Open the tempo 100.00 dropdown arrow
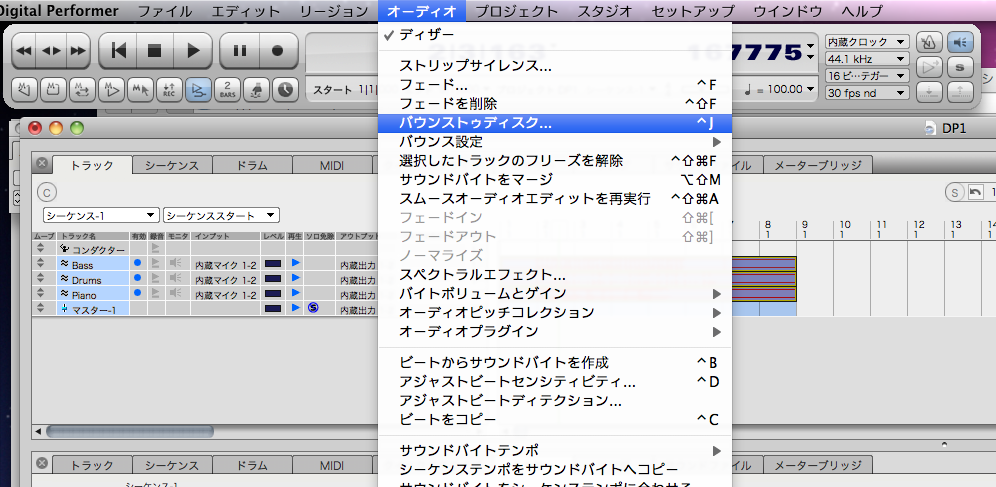The width and height of the screenshot is (996, 487). pos(809,90)
